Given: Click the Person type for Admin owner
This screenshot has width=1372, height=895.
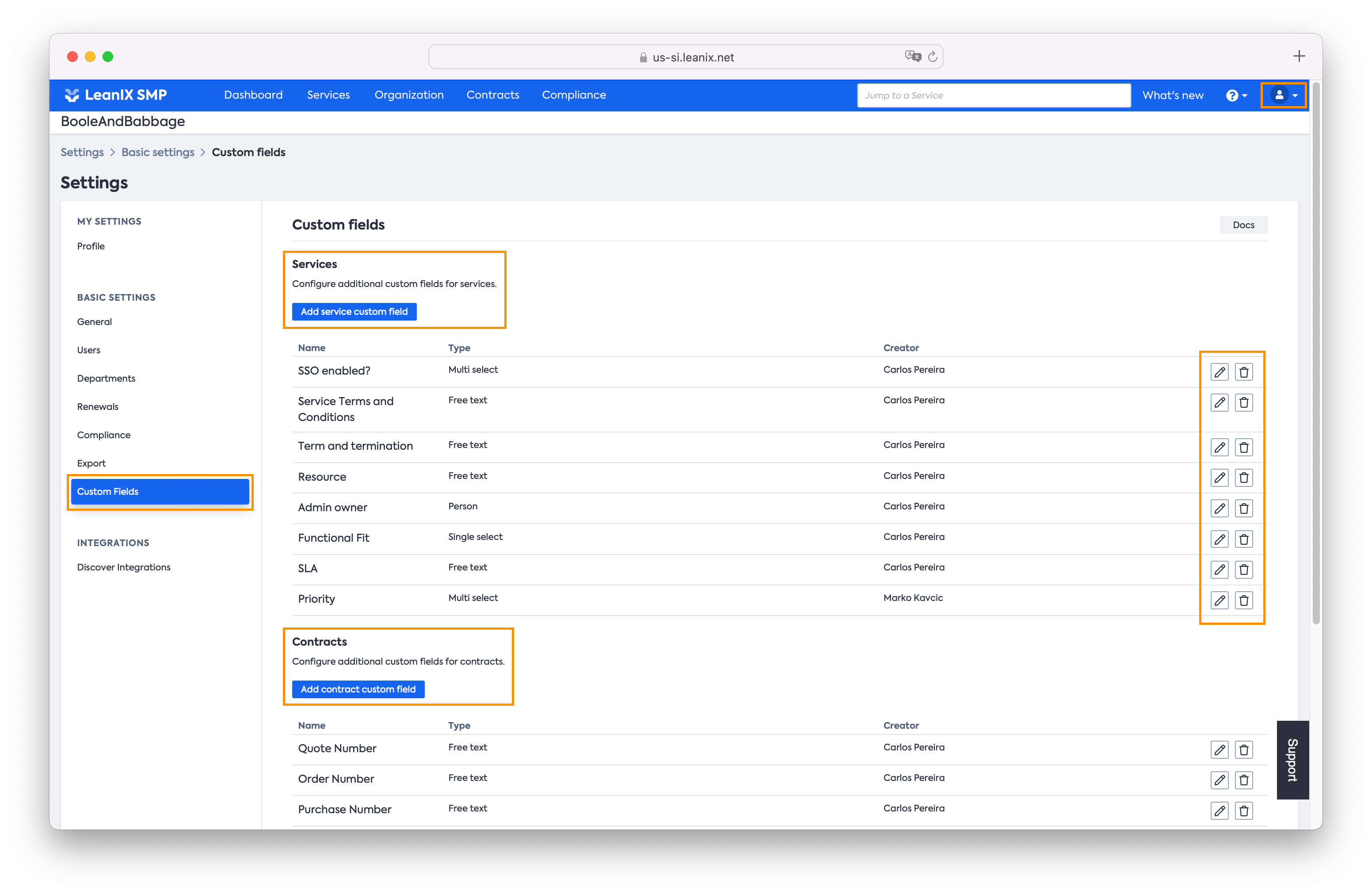Looking at the screenshot, I should click(x=462, y=506).
